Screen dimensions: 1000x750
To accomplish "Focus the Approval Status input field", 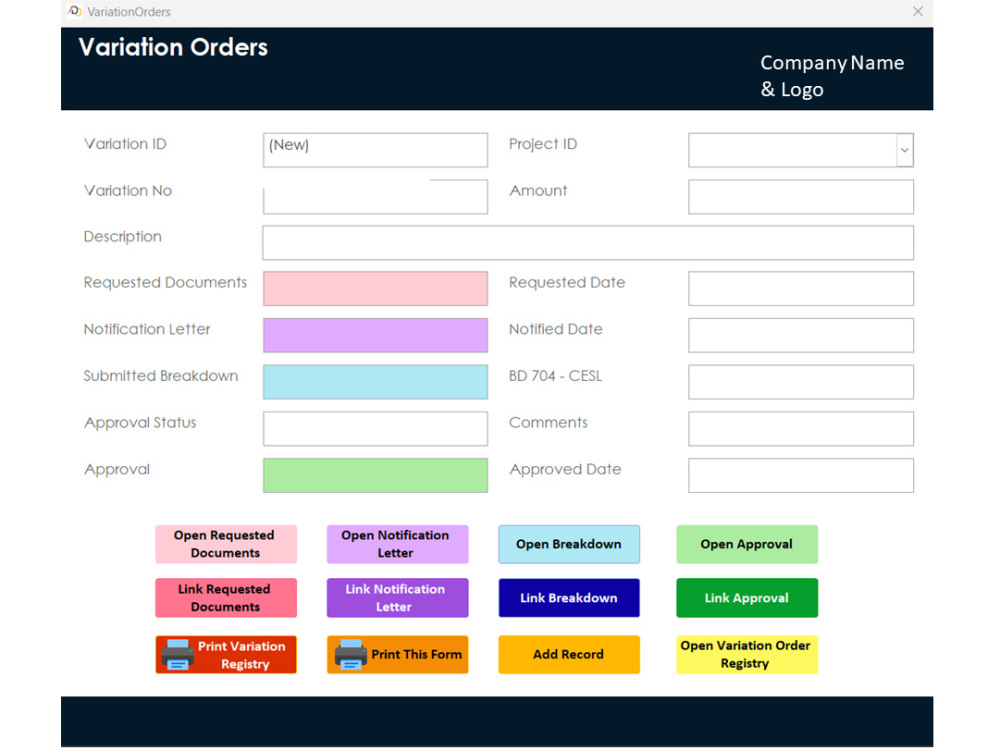I will click(375, 428).
